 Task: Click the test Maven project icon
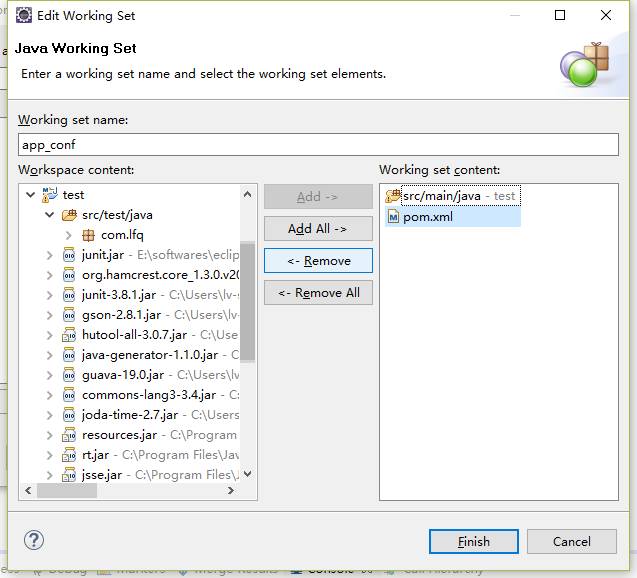(x=50, y=195)
